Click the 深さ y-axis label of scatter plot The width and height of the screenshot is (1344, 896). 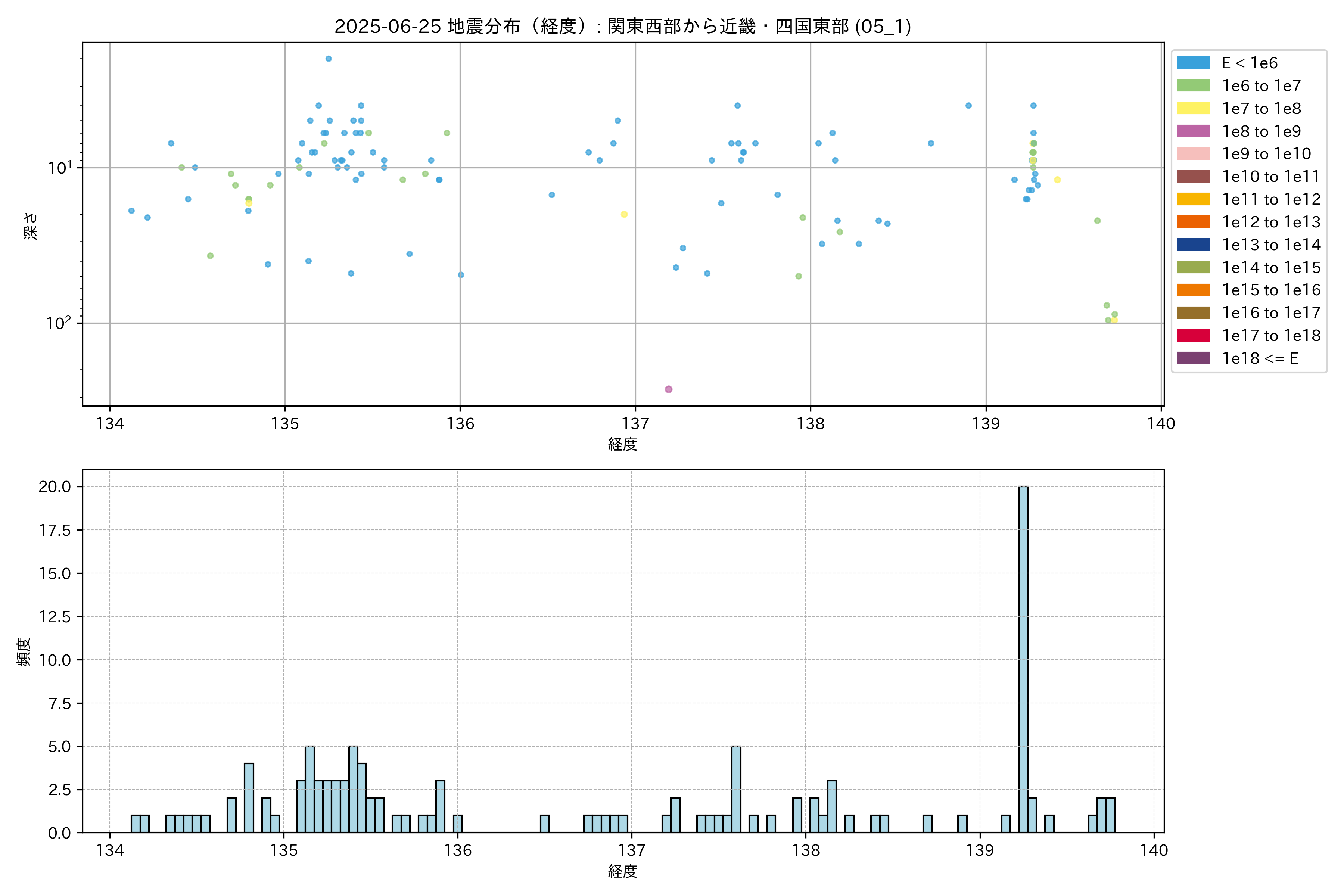(30, 226)
